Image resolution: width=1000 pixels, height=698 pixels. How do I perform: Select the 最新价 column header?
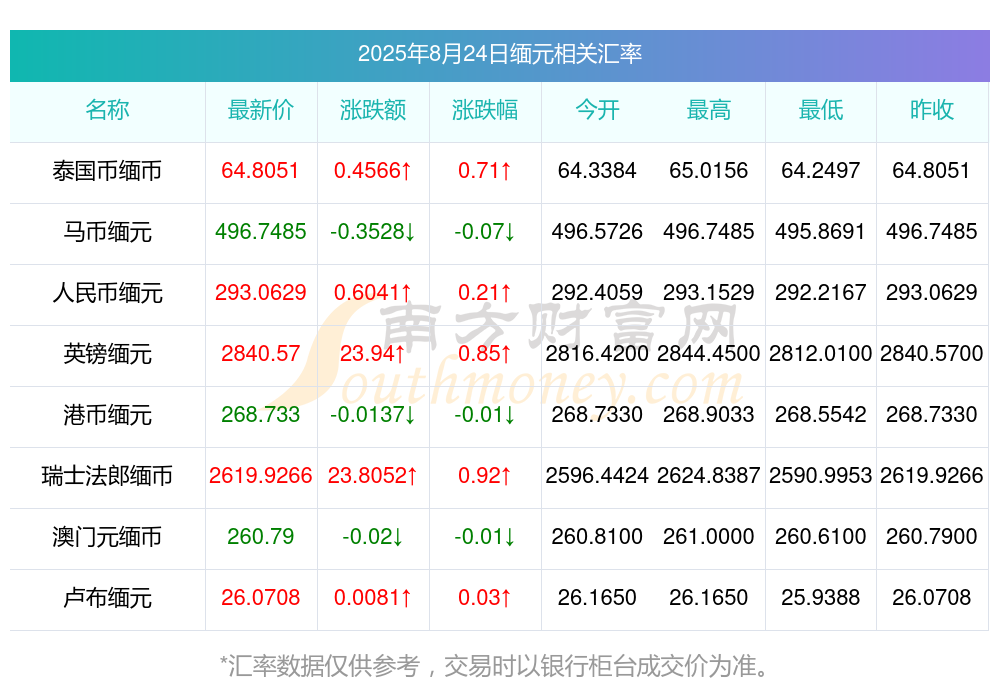click(x=261, y=110)
